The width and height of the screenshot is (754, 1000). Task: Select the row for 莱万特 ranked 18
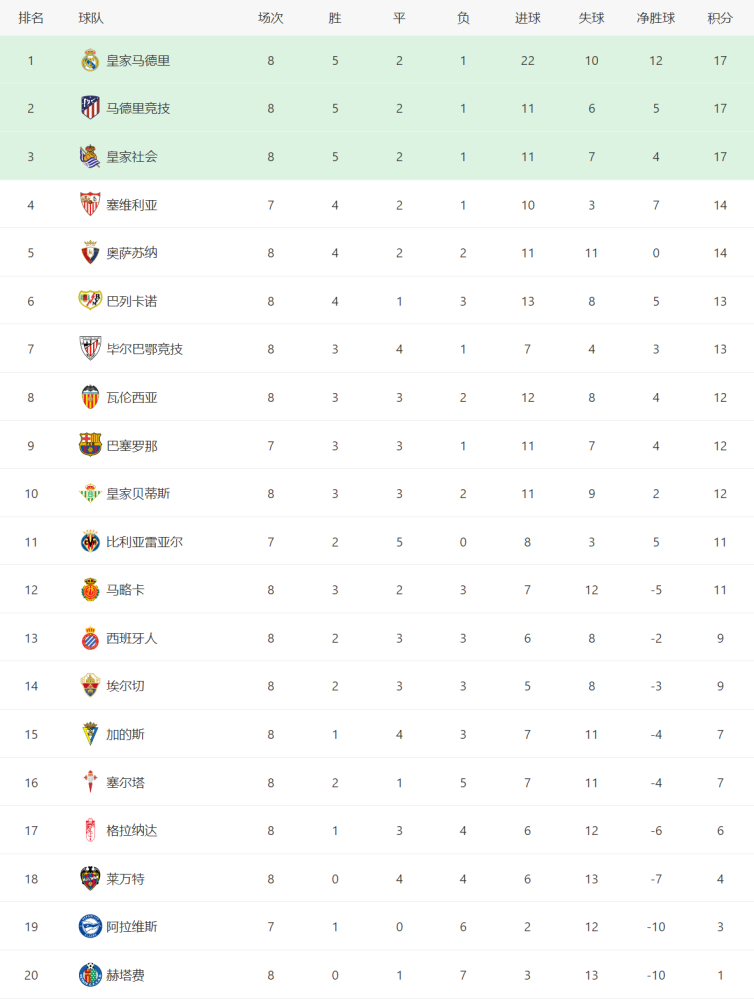pyautogui.click(x=377, y=879)
